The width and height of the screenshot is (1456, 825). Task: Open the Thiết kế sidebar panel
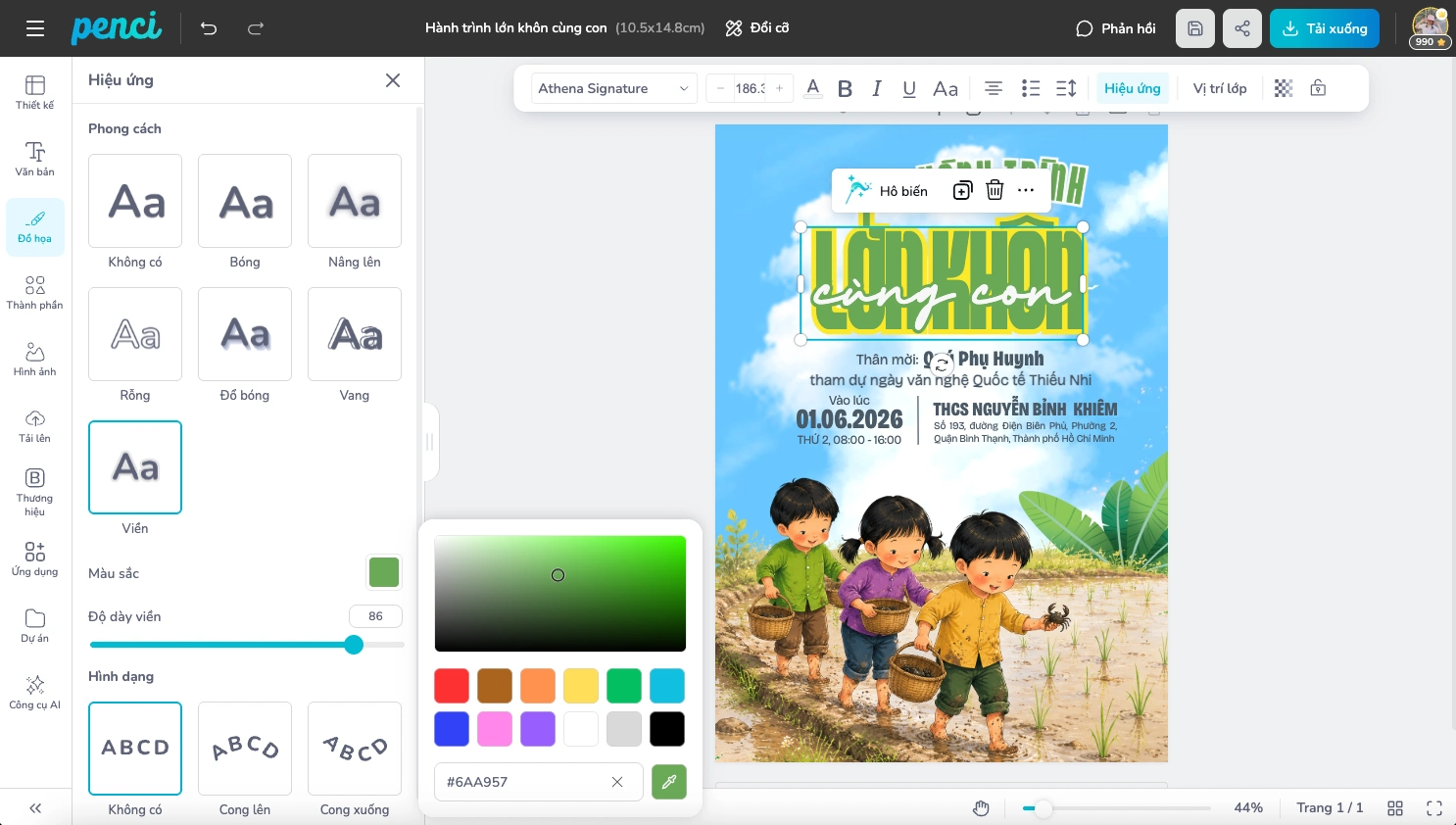click(35, 92)
